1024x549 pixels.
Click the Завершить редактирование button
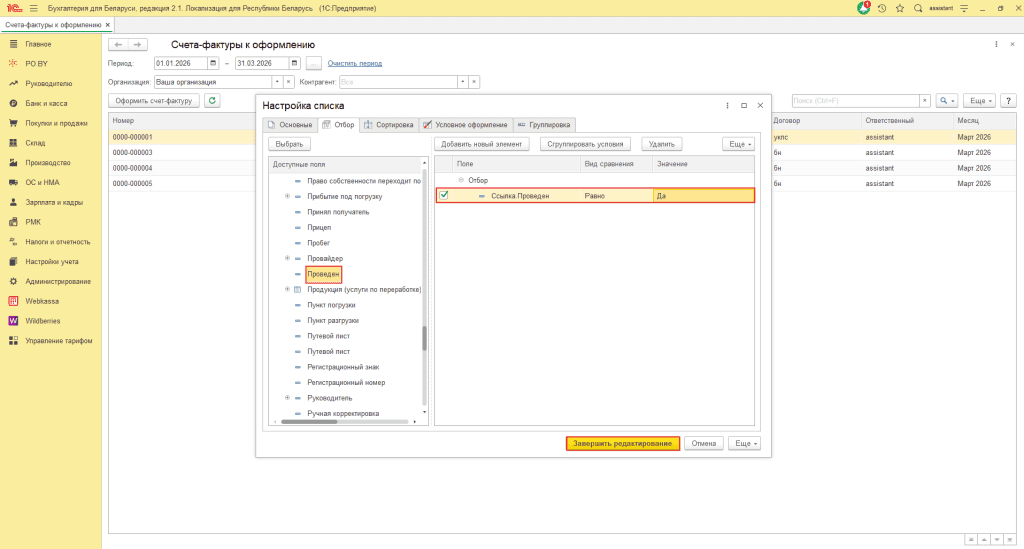click(x=623, y=443)
